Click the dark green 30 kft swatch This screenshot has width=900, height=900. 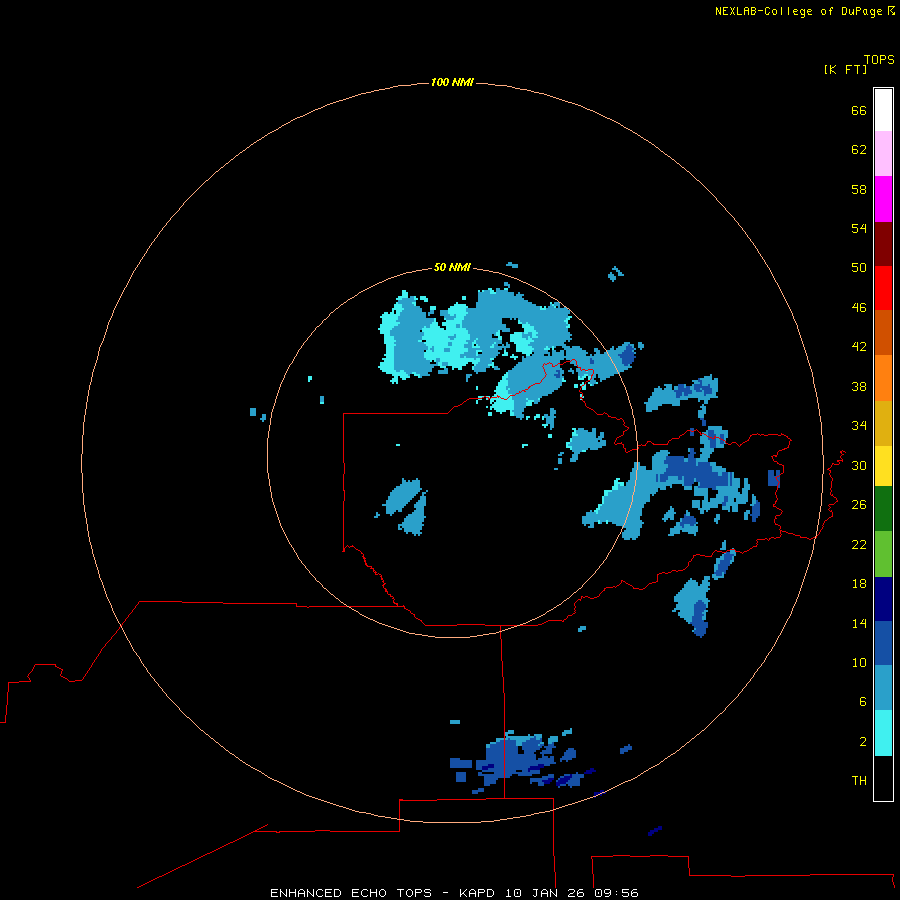(883, 509)
